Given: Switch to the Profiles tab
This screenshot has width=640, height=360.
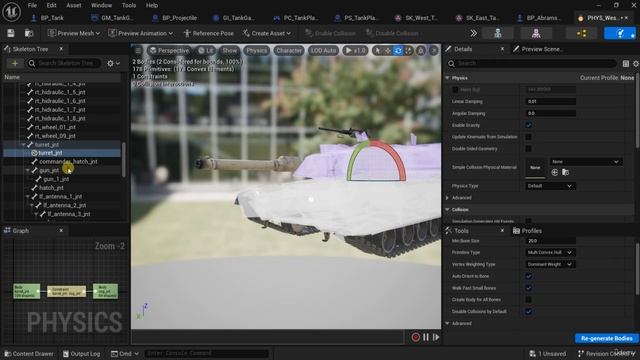Looking at the screenshot, I should (x=527, y=231).
